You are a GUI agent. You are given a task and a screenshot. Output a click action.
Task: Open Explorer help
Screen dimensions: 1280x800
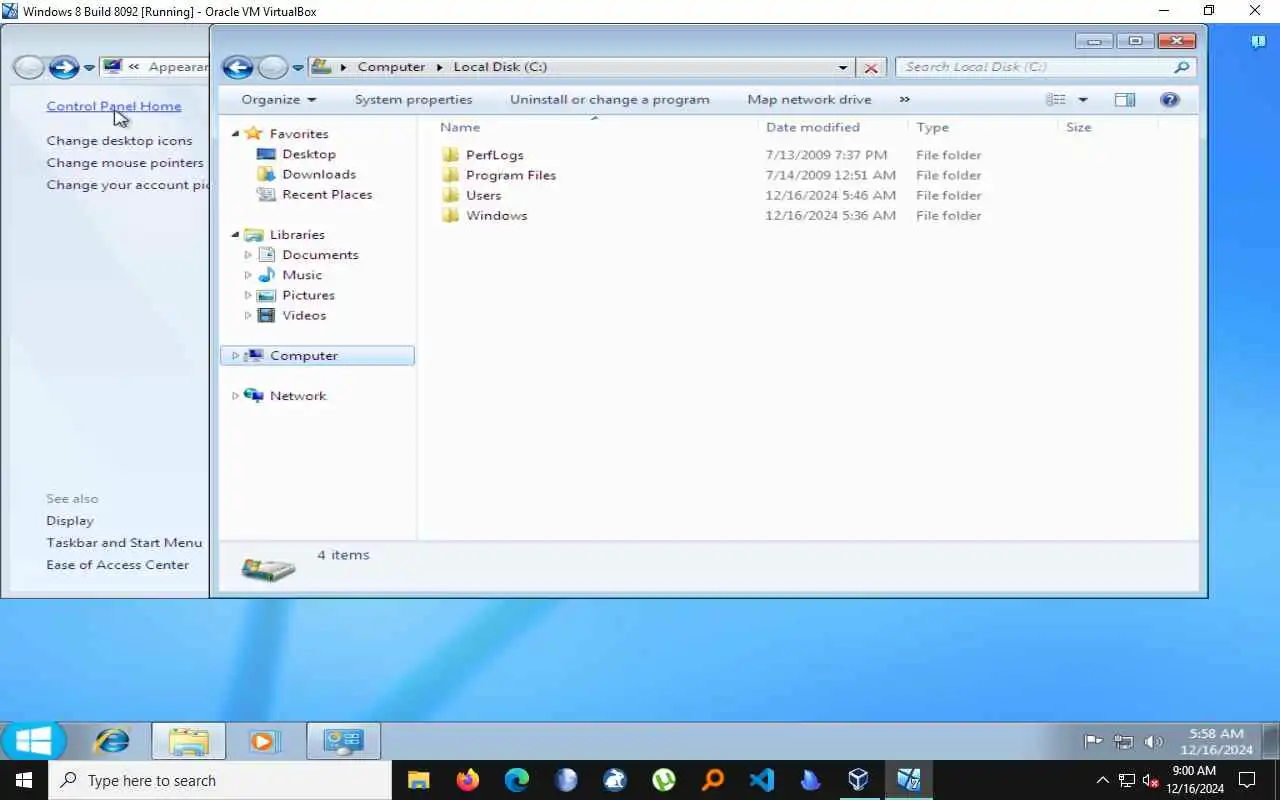(x=1170, y=99)
